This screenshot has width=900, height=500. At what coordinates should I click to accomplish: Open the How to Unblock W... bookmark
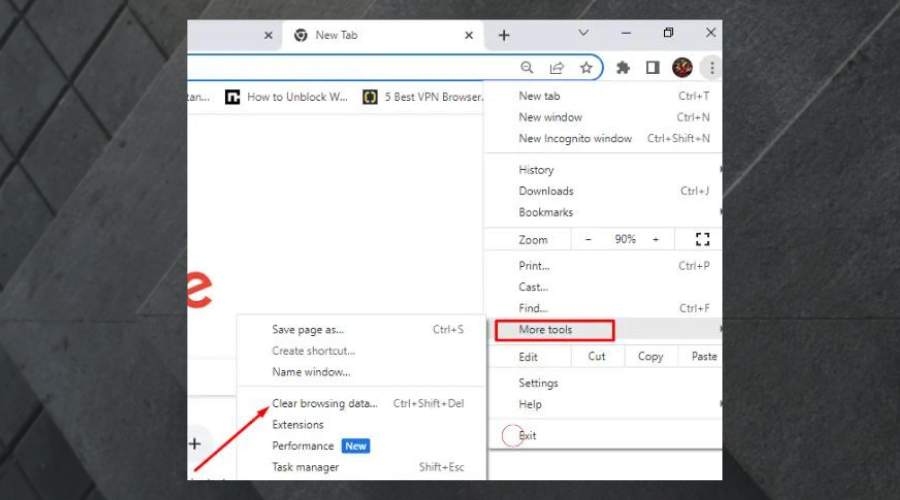coord(286,97)
